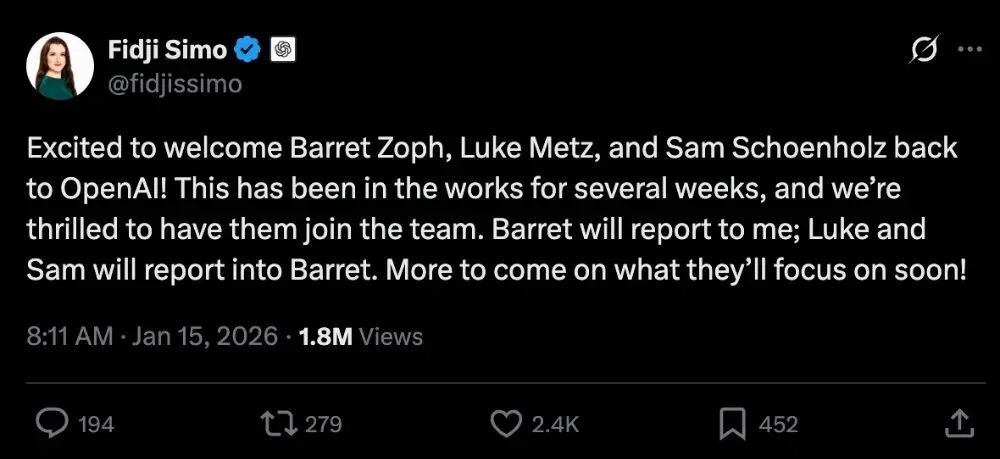Click the reply speech bubble icon
Image resolution: width=1000 pixels, height=459 pixels.
tap(51, 423)
